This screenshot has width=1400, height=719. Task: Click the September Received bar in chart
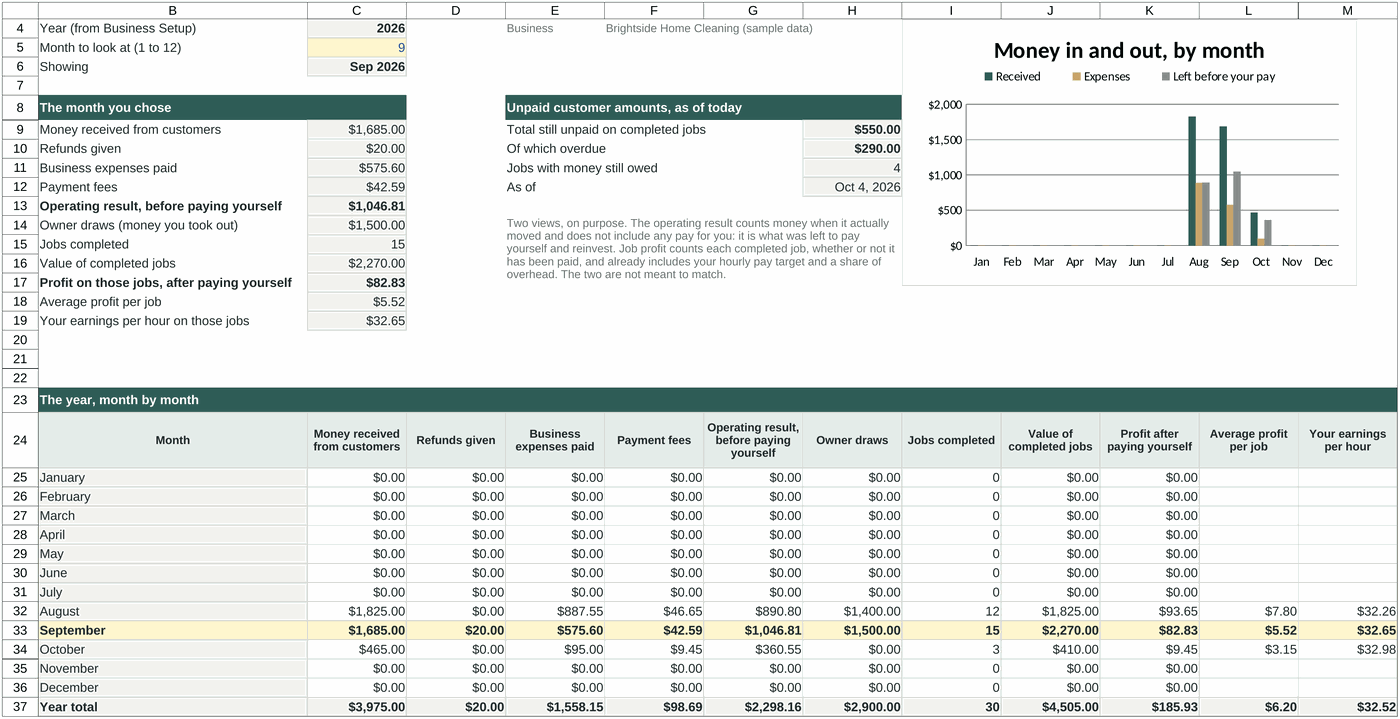click(1223, 186)
